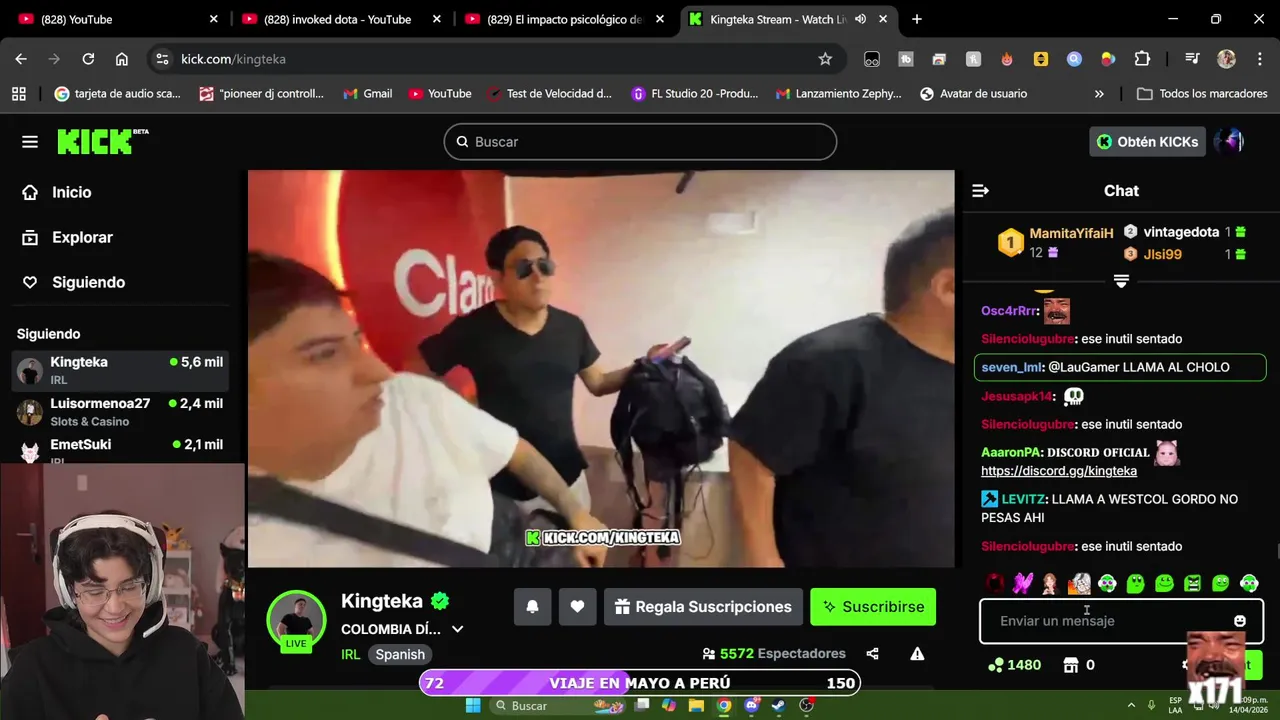Share the stream icon
1280x720 pixels.
pos(872,654)
